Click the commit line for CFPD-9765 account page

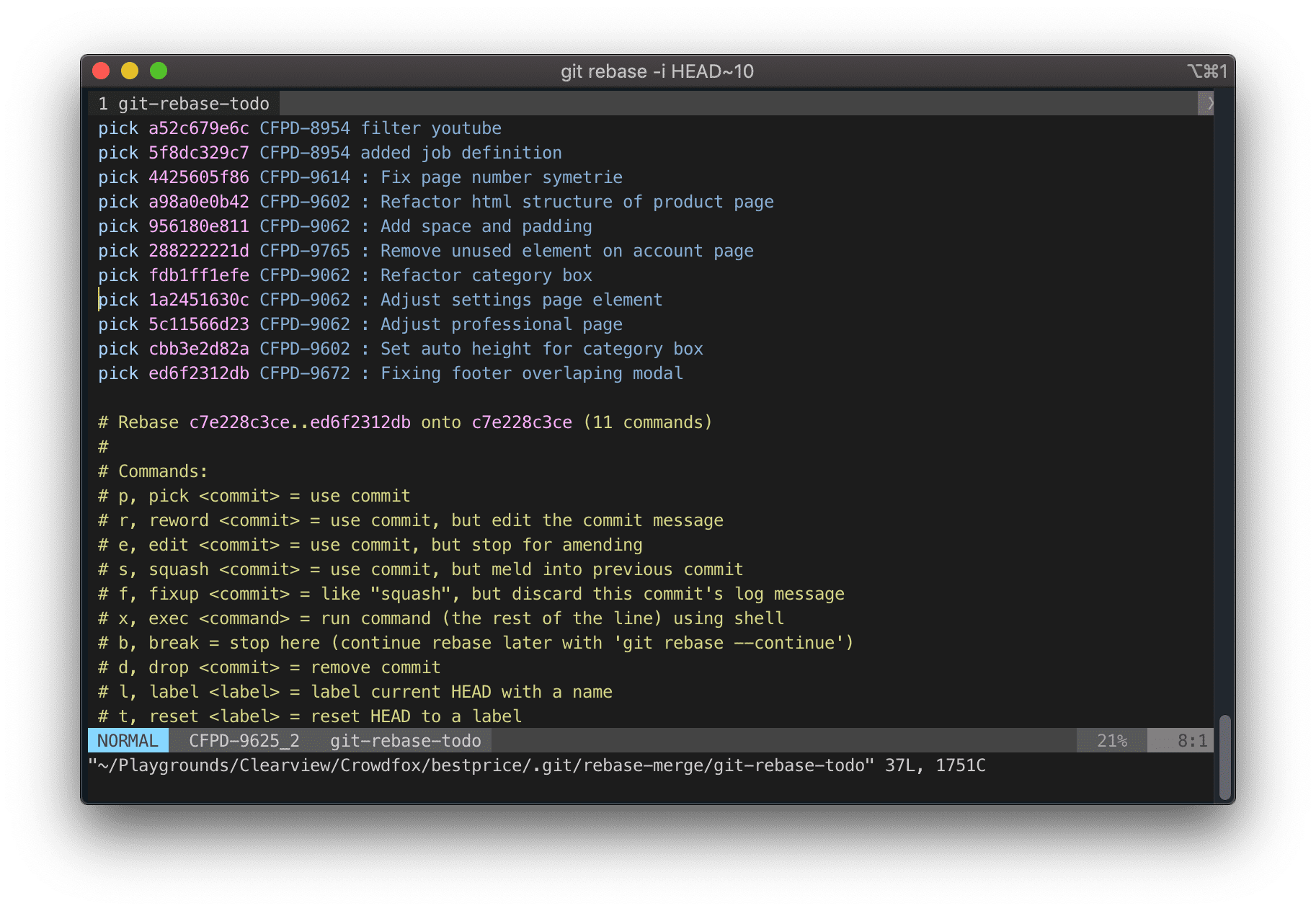pyautogui.click(x=425, y=250)
